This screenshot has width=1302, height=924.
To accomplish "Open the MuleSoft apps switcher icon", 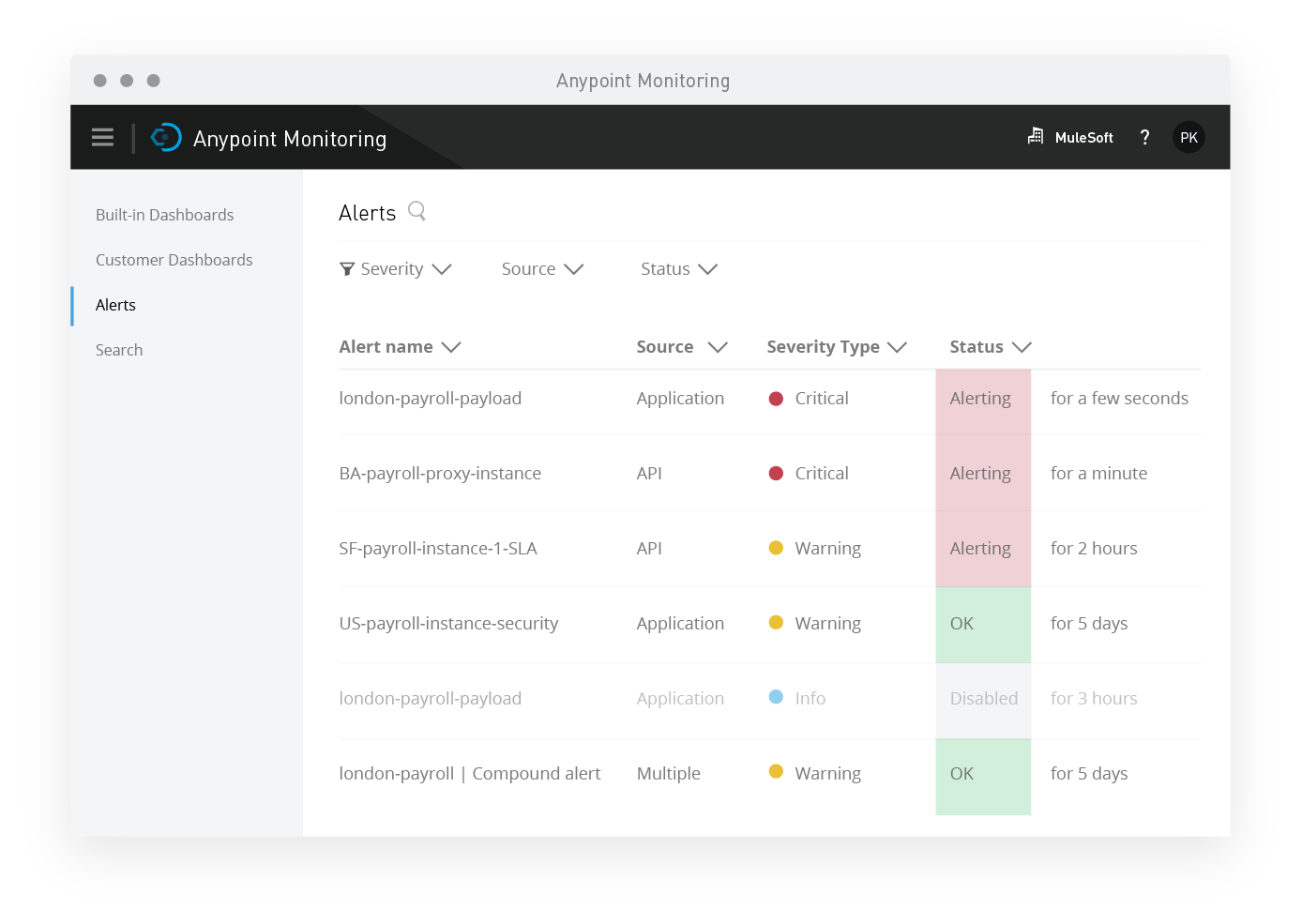I will click(1035, 137).
